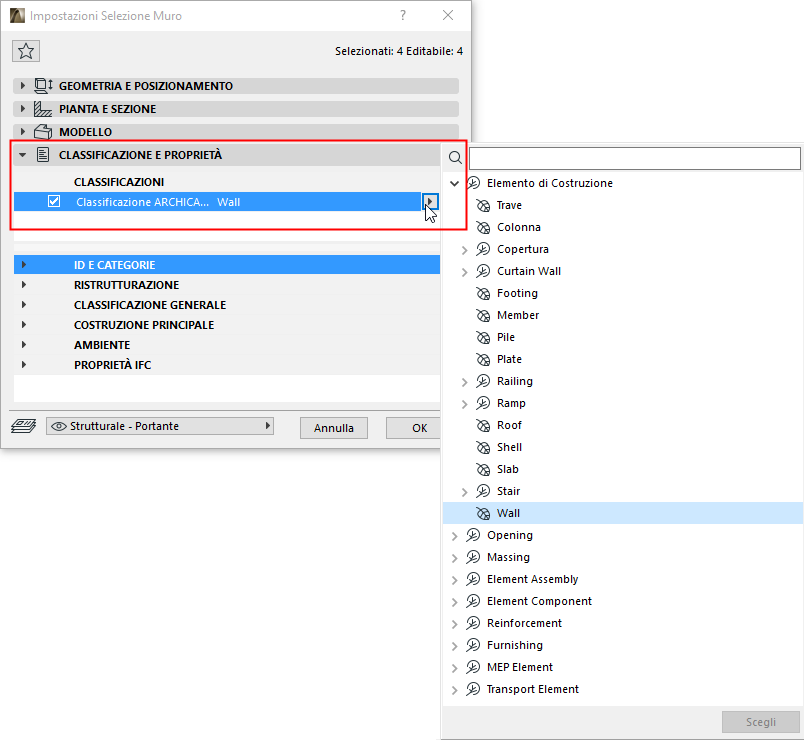Expand the Transport Element tree node
Image resolution: width=804 pixels, height=740 pixels.
(454, 690)
